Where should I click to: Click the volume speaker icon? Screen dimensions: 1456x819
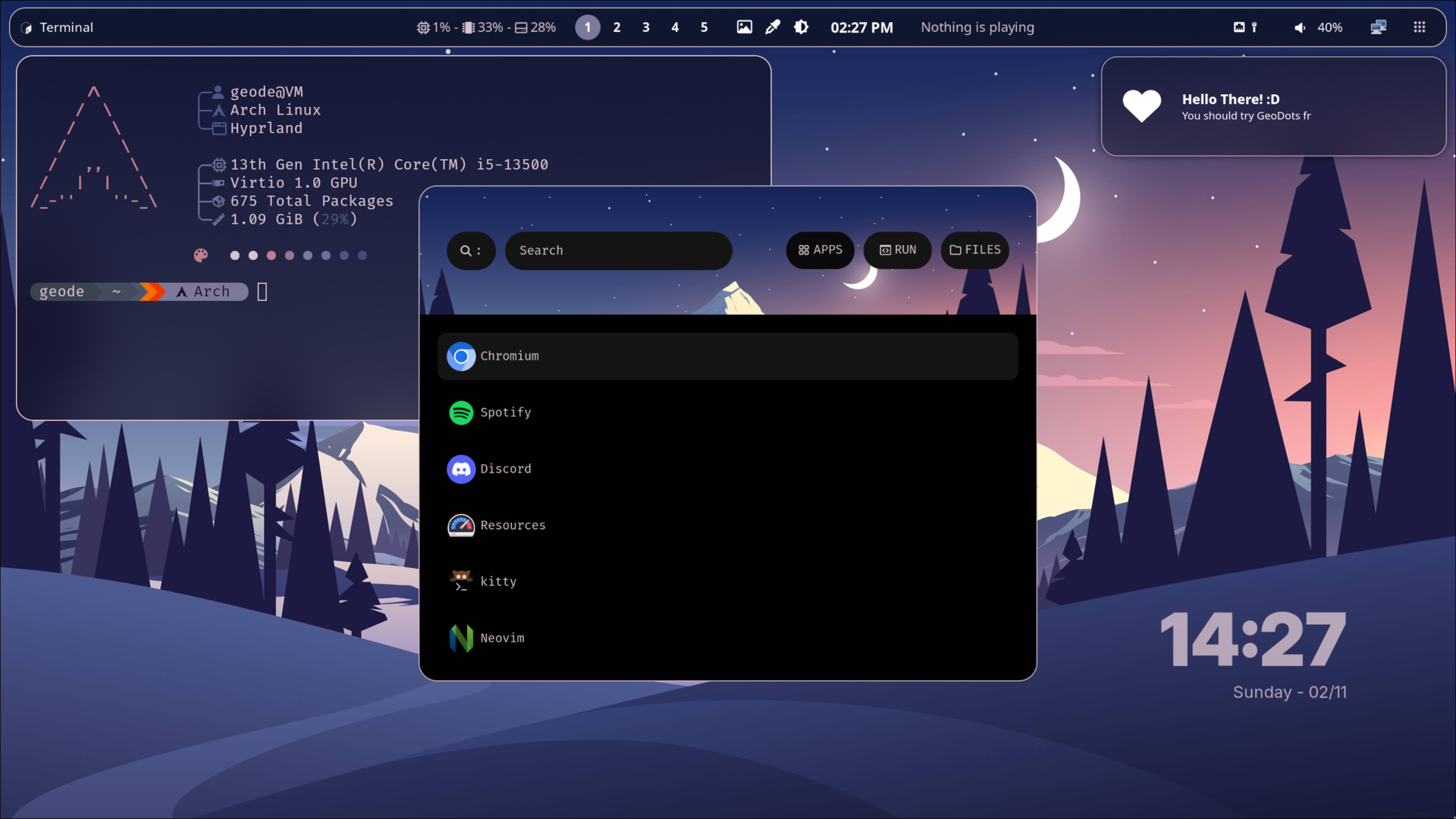pos(1300,27)
